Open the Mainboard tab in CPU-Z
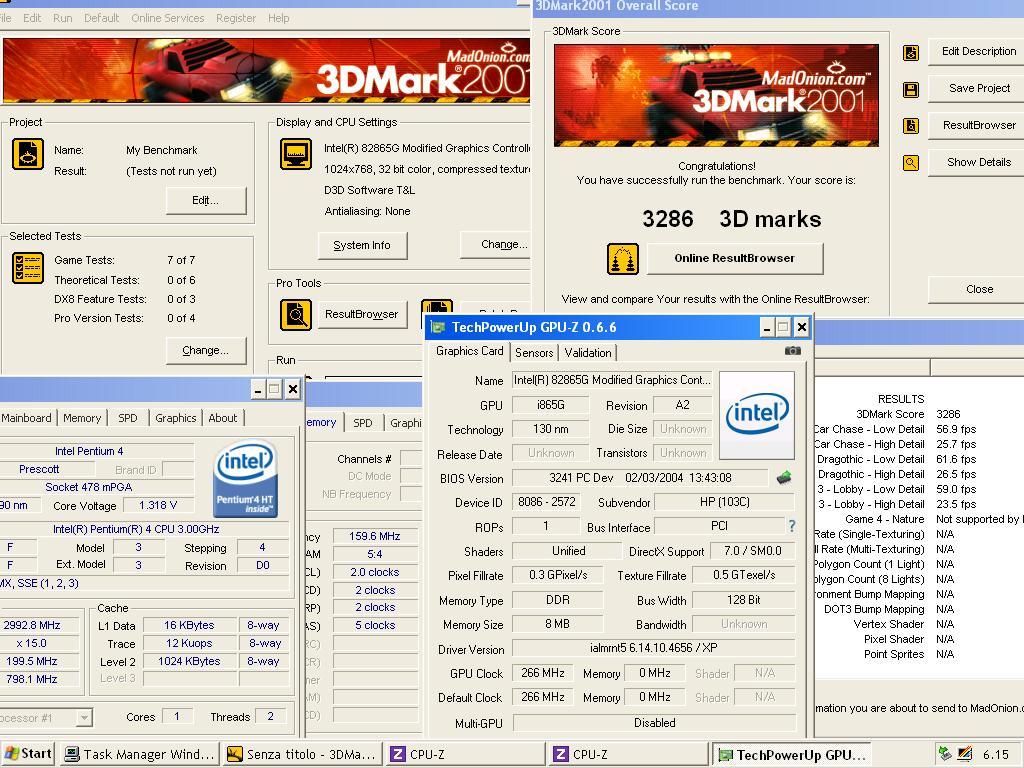 [x=27, y=418]
